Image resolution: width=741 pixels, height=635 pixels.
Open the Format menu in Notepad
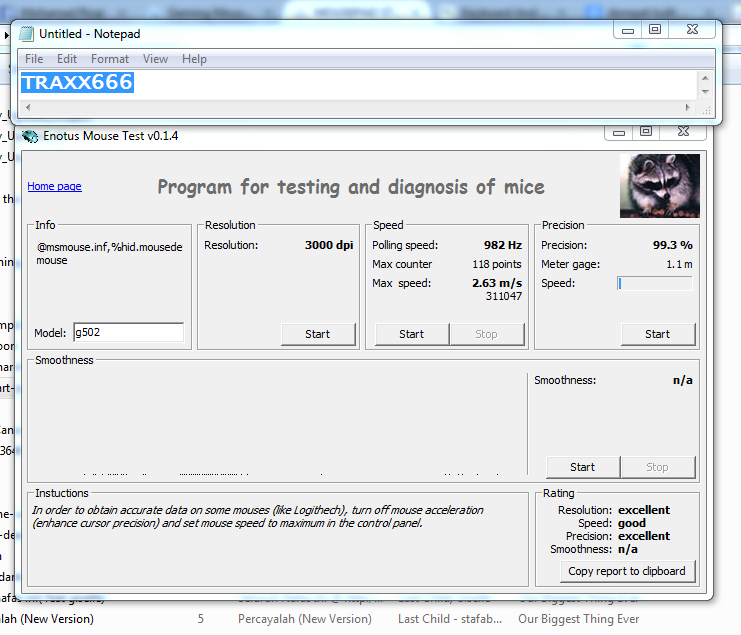click(110, 59)
